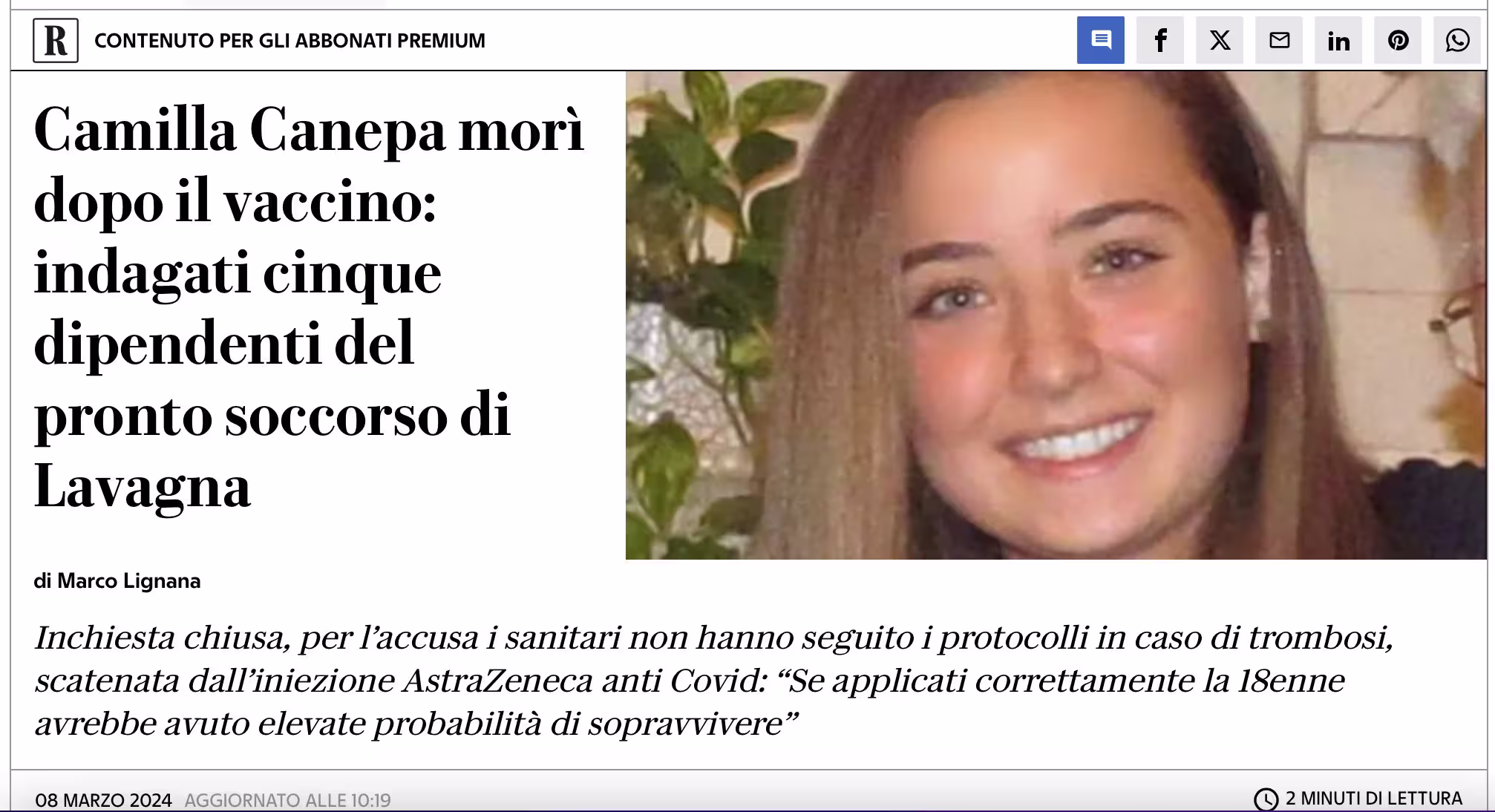This screenshot has height=812, width=1495.
Task: Click the Aggiornato alle 10:19 timestamp
Action: (x=287, y=800)
